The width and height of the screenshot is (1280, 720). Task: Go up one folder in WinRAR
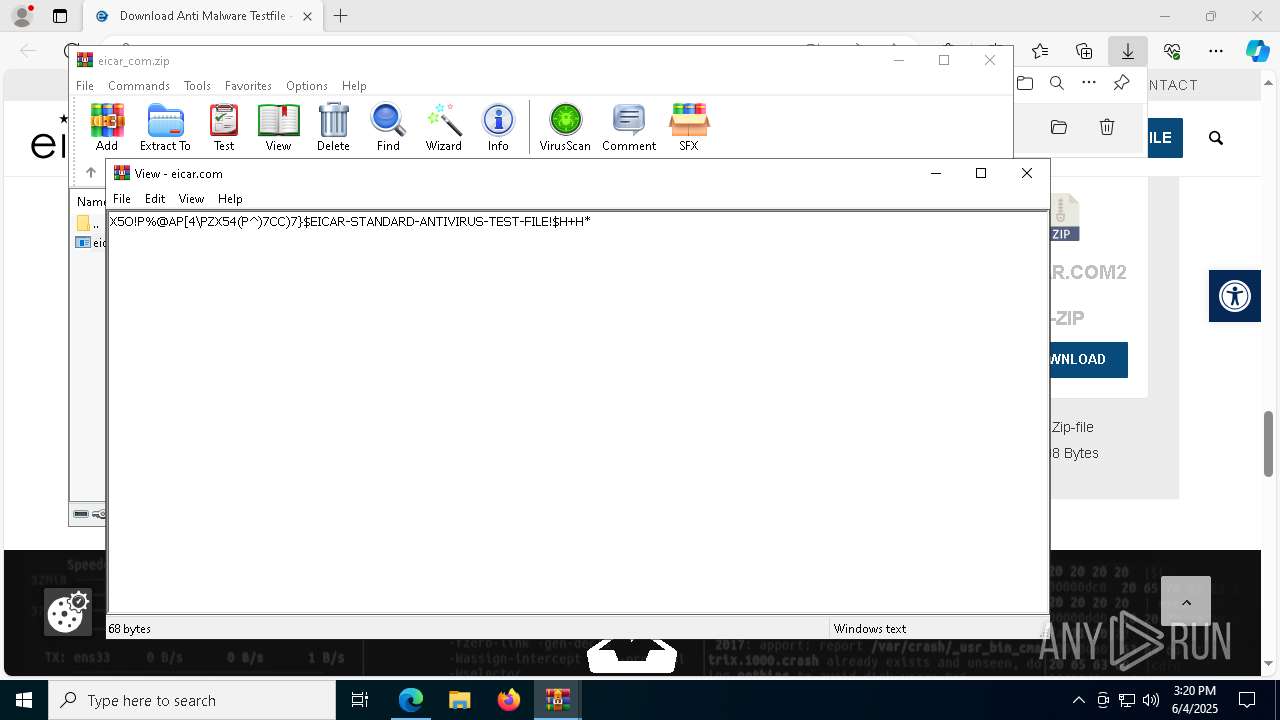[x=91, y=172]
